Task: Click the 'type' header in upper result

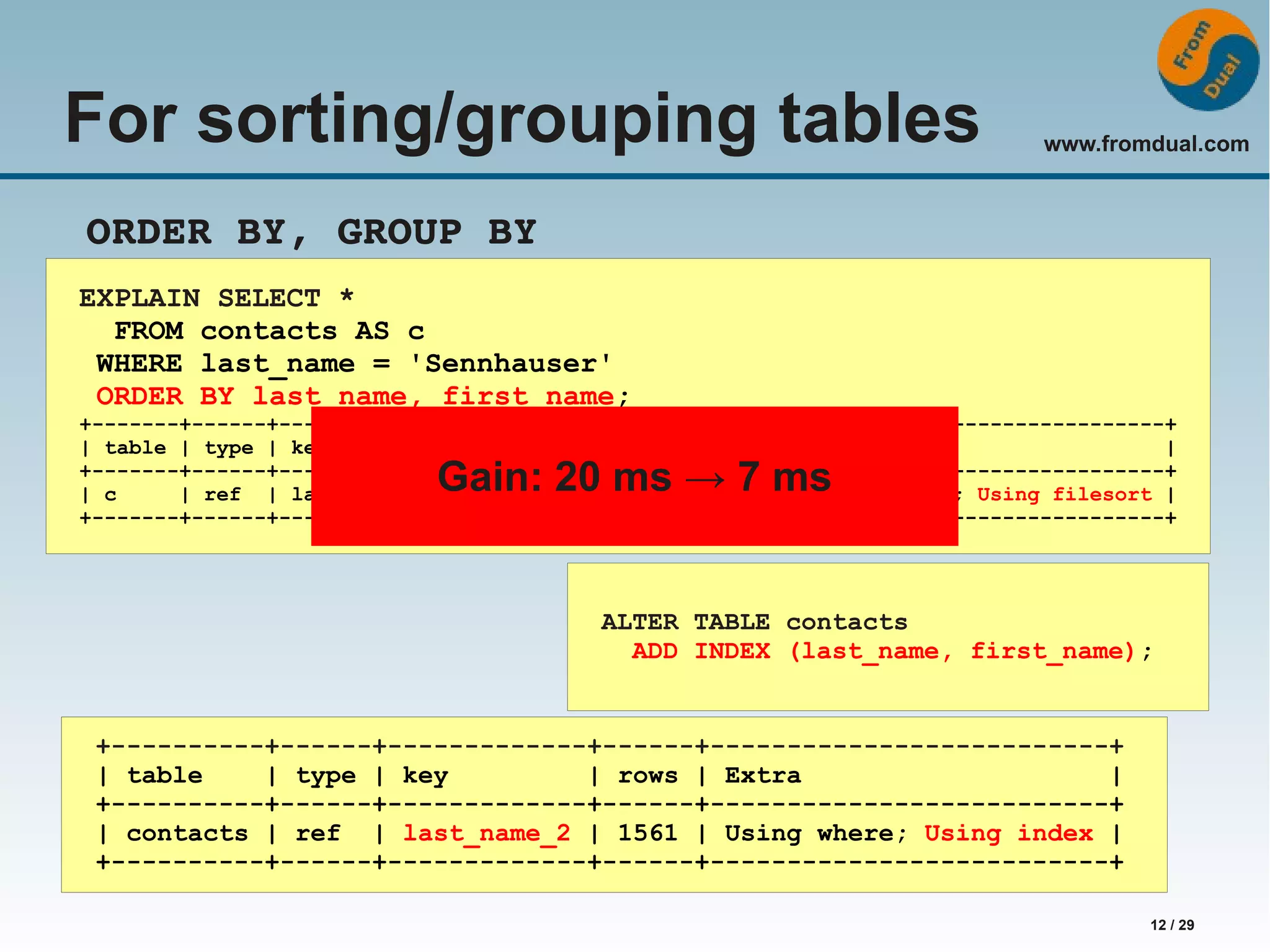Action: pos(229,448)
